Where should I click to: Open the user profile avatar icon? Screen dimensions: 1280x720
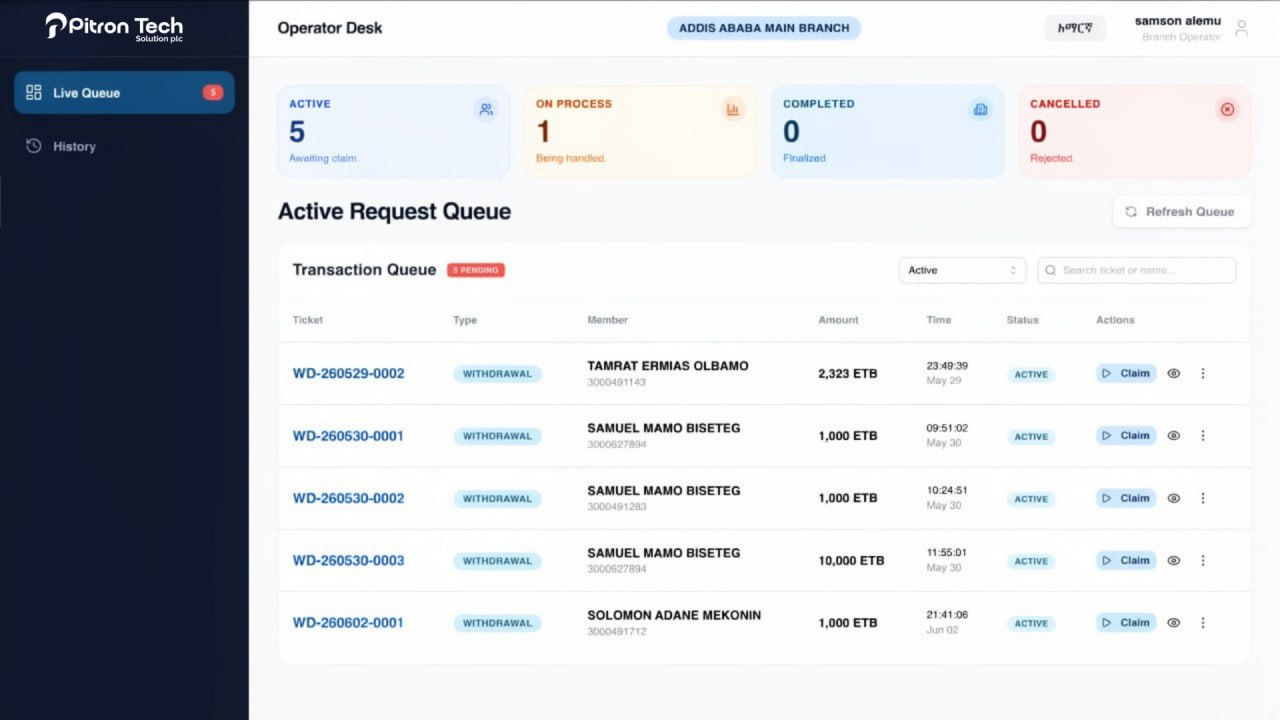click(1241, 28)
